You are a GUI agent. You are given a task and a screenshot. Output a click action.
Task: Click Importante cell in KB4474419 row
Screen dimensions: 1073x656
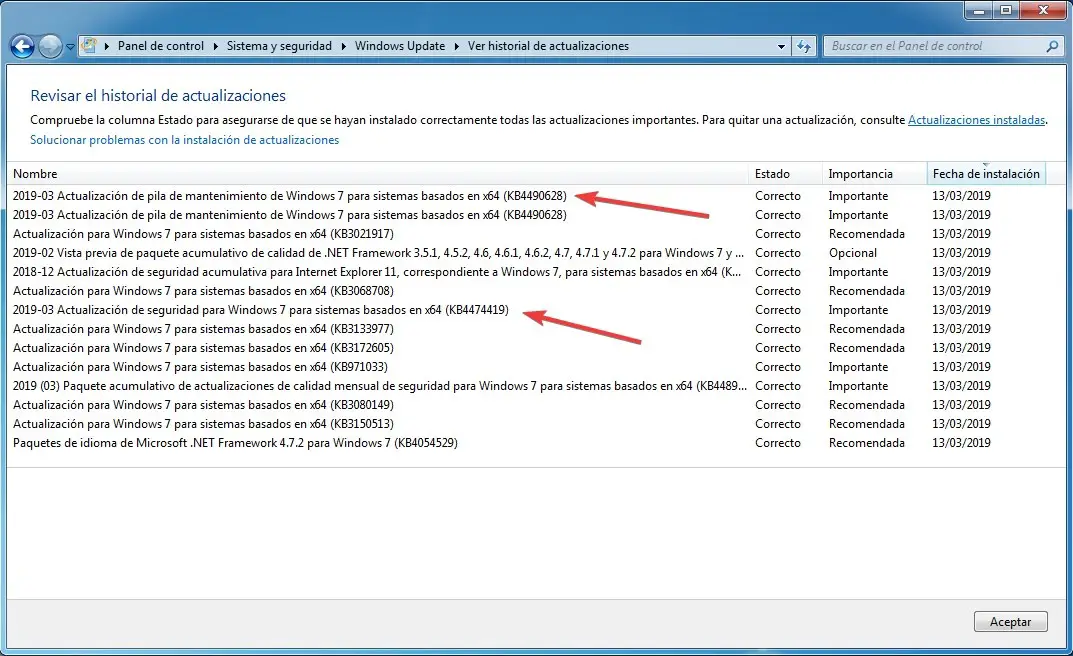pyautogui.click(x=858, y=310)
